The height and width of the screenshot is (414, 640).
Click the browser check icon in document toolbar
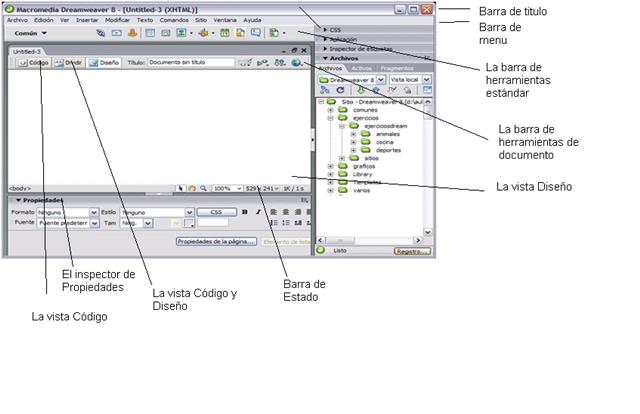click(x=245, y=62)
